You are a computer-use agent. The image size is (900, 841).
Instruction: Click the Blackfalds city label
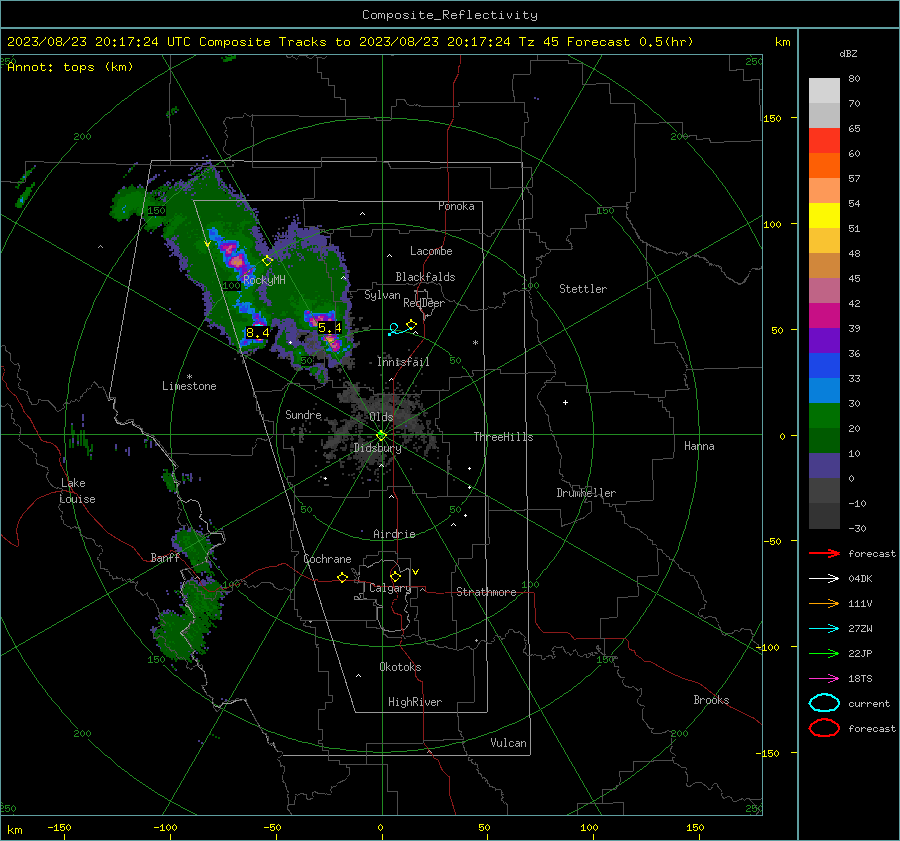(425, 277)
